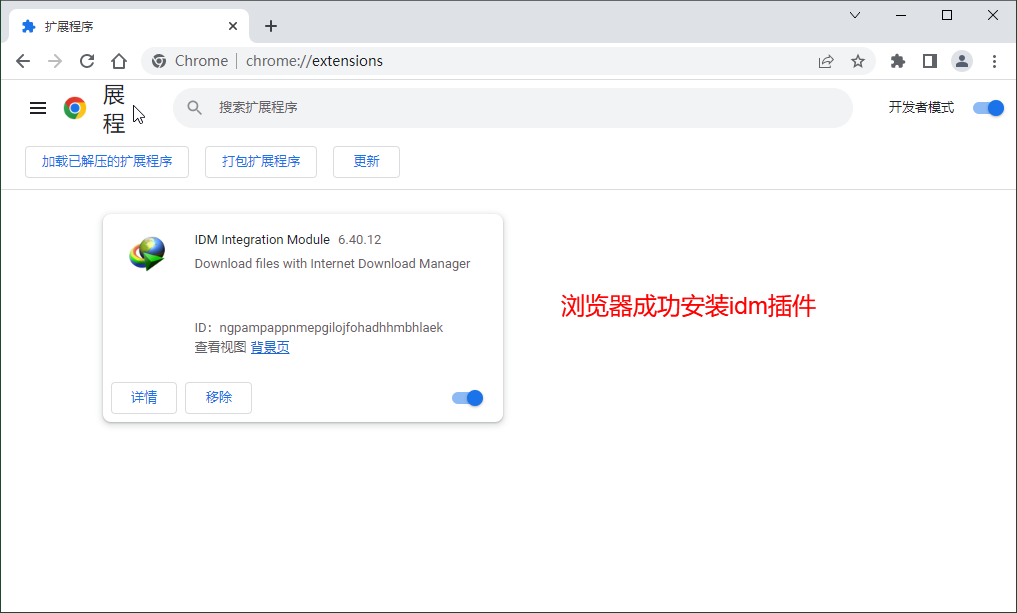Close the 扩展程序 tab
Screen dimensions: 1017x613
click(233, 26)
